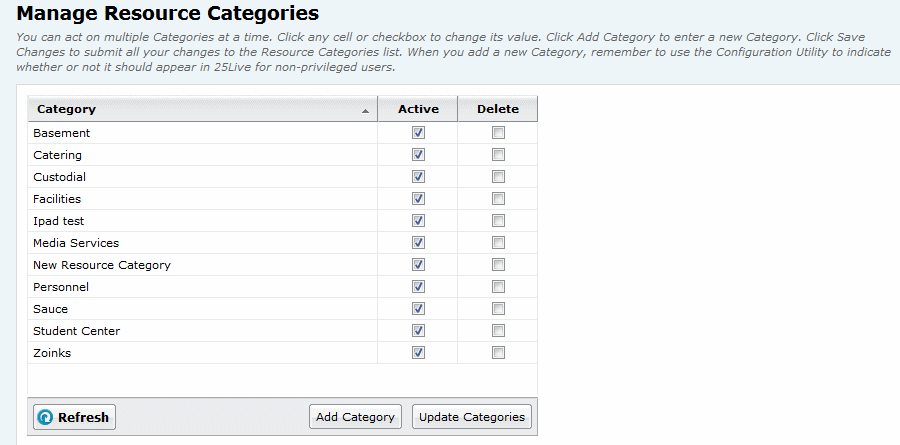Click the Personnel category name
Screen dimensions: 900x445
61,287
